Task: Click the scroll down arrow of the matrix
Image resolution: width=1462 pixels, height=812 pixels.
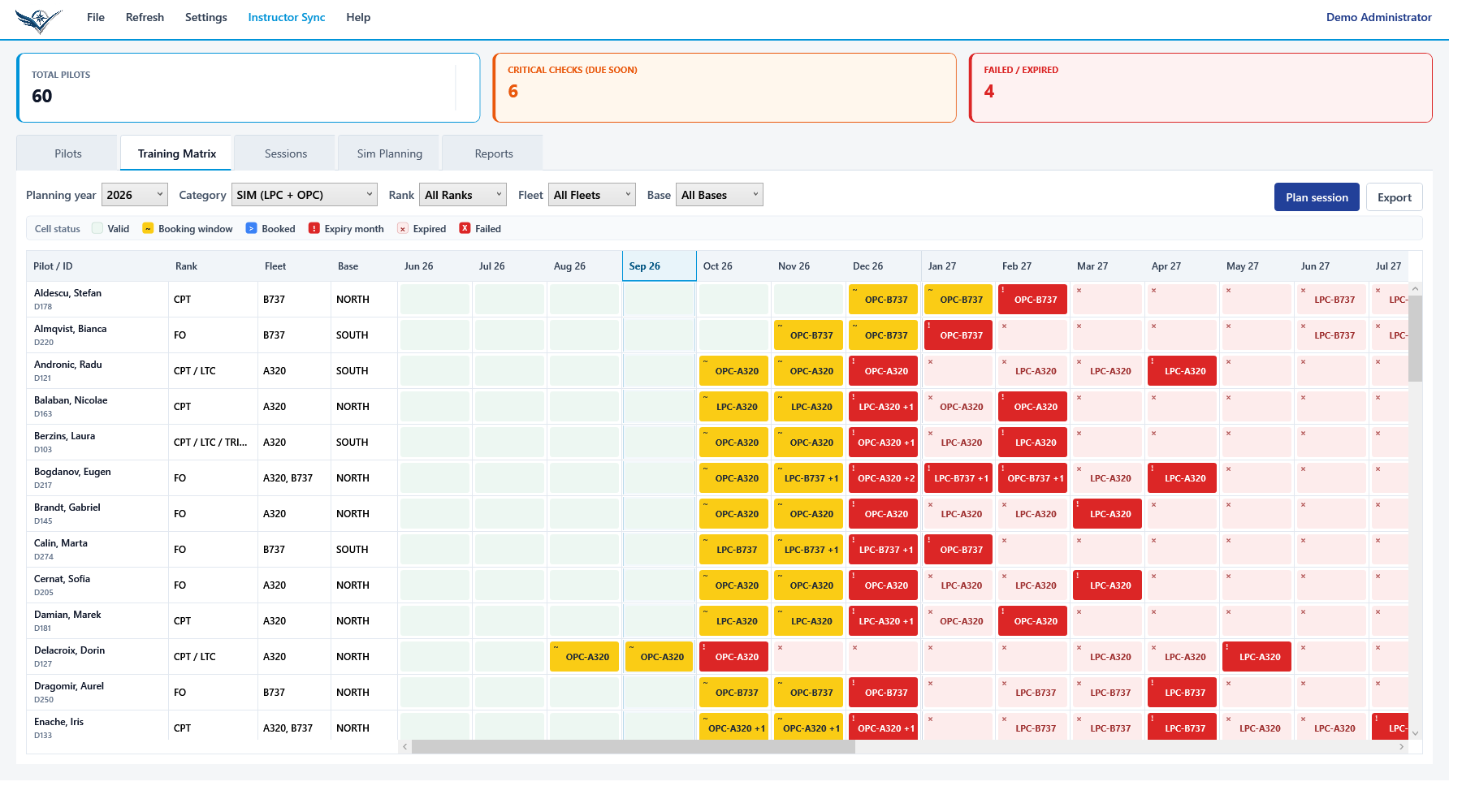Action: [1416, 733]
